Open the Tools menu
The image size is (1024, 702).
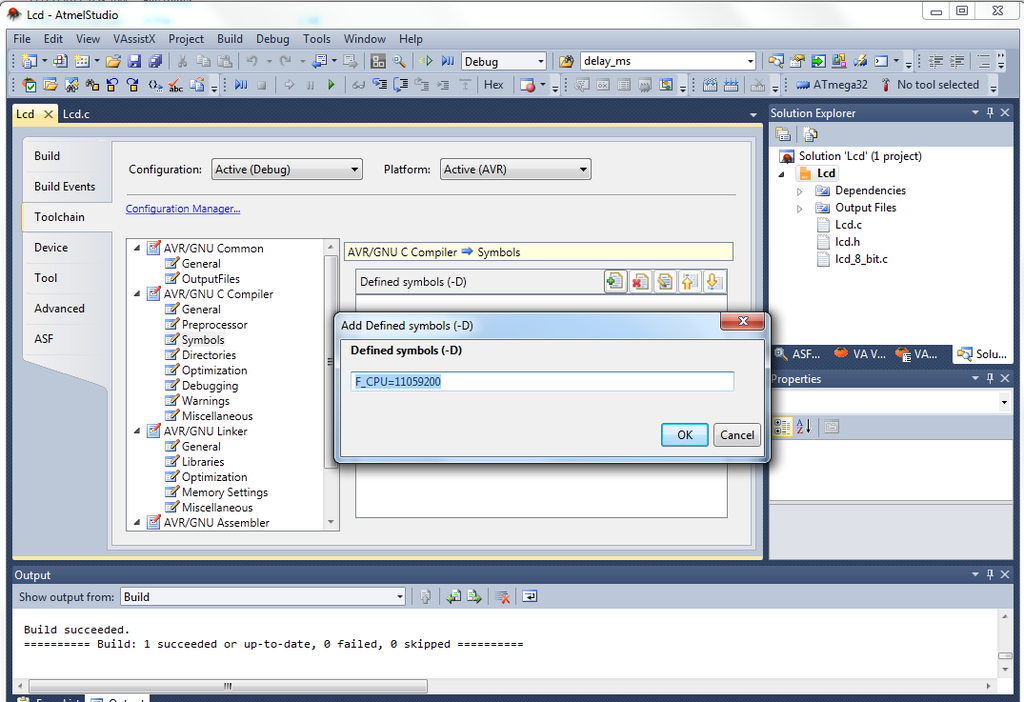(x=317, y=39)
